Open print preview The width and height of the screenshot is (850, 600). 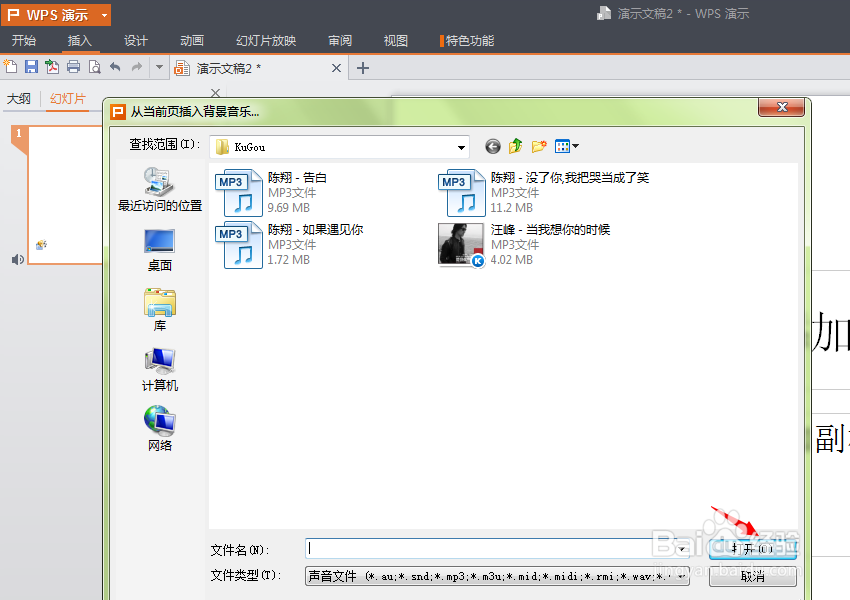[94, 64]
